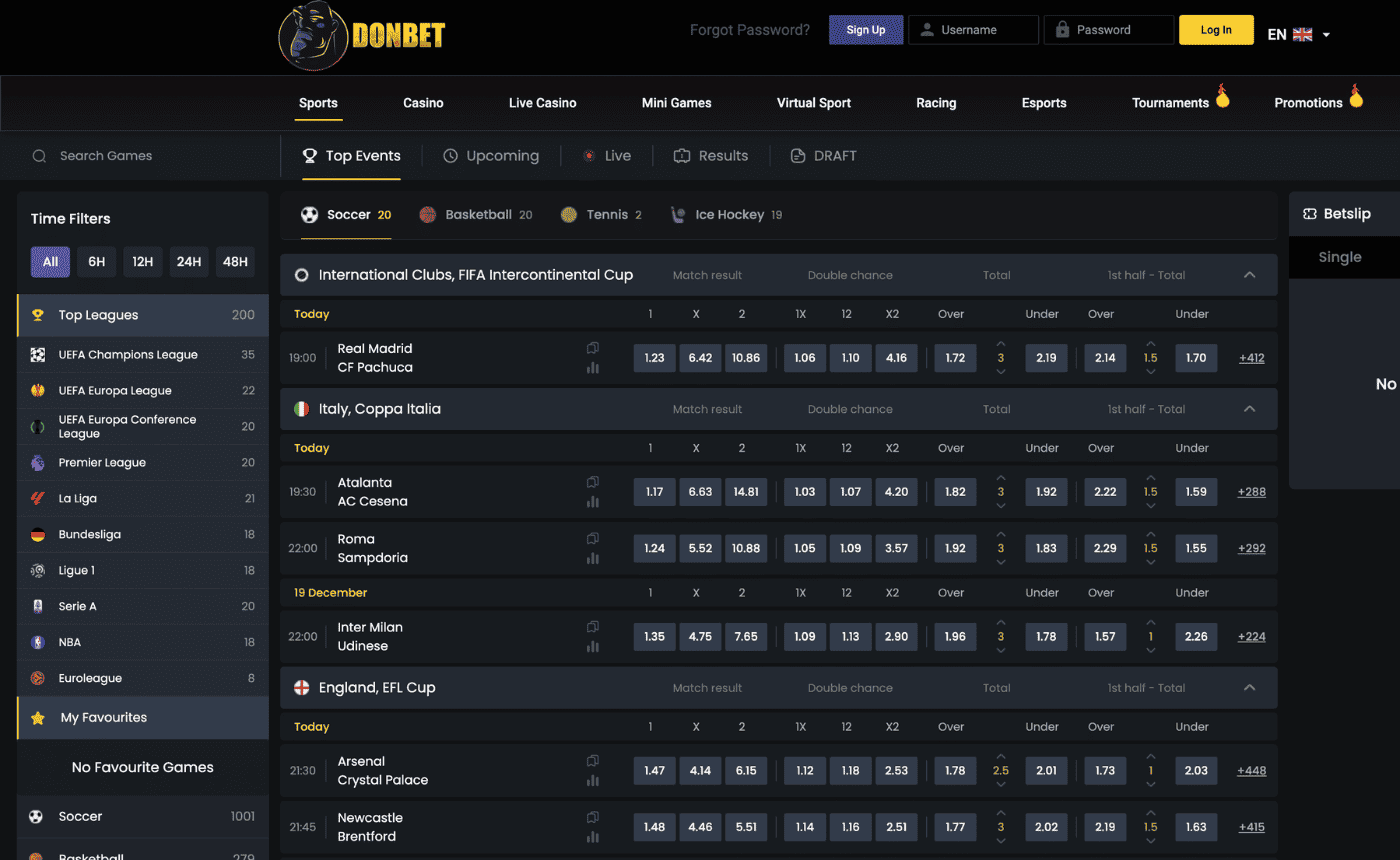Decrease 1st half total for Roma match
Viewport: 1400px width, 860px height.
(1151, 562)
